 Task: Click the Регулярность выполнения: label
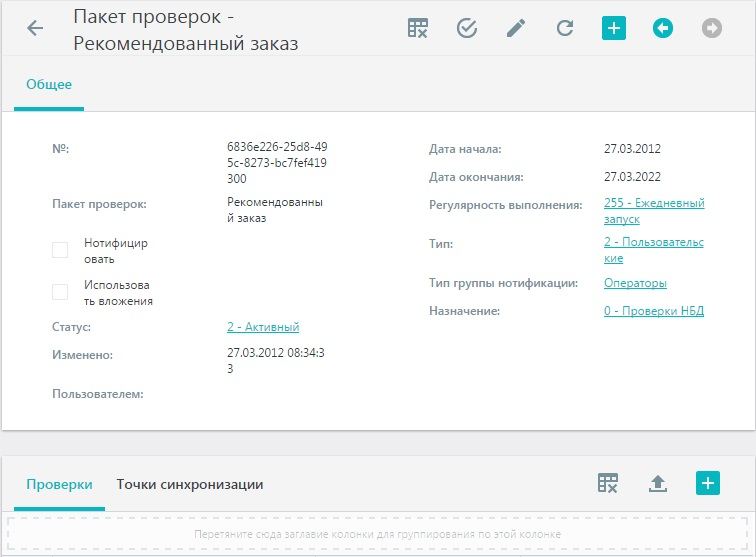click(506, 205)
